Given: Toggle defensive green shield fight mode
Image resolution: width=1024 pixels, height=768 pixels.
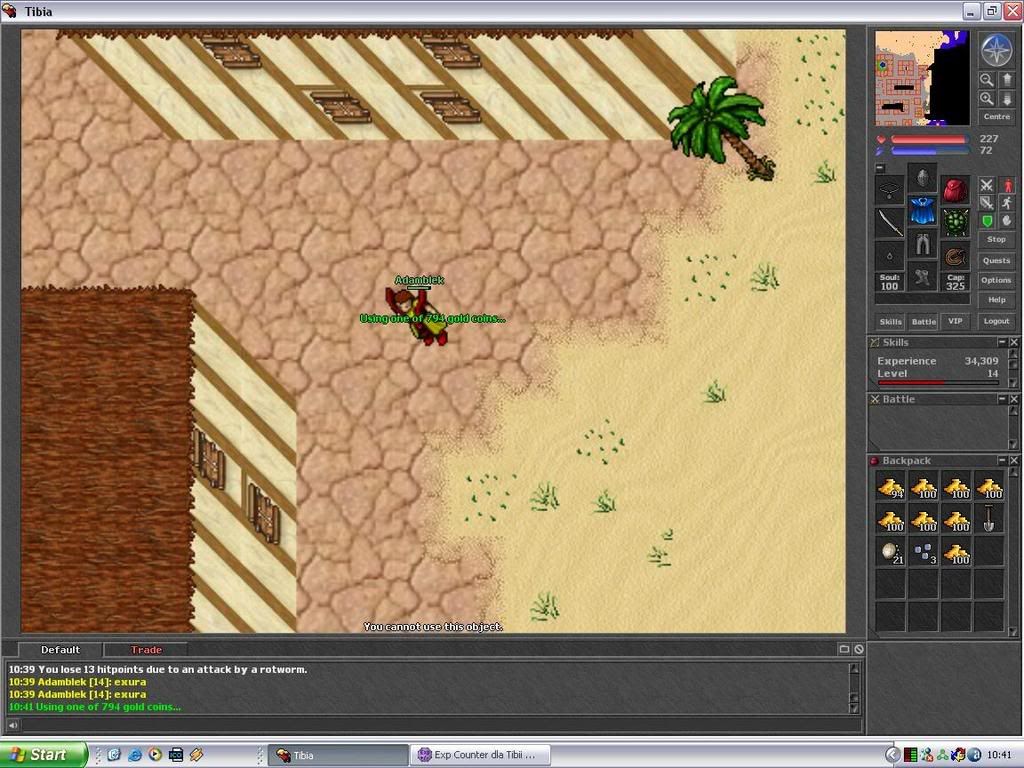Looking at the screenshot, I should click(x=987, y=221).
